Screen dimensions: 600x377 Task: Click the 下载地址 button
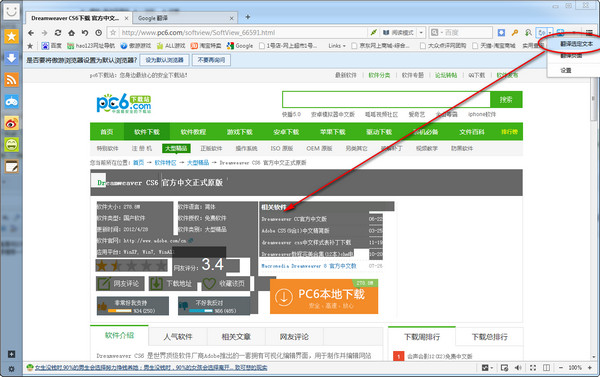(172, 284)
